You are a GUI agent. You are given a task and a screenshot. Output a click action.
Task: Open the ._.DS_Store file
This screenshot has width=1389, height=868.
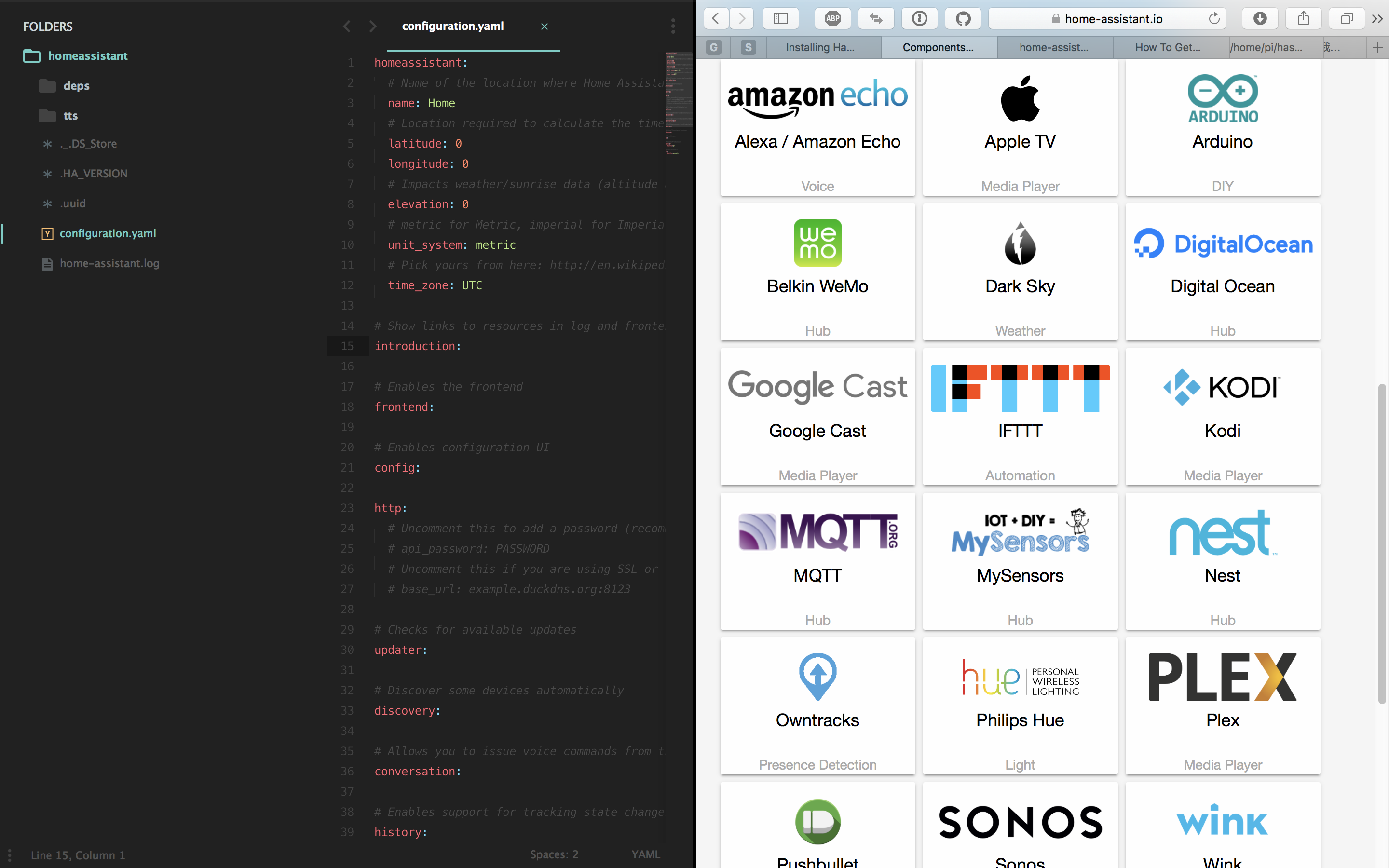(x=80, y=144)
